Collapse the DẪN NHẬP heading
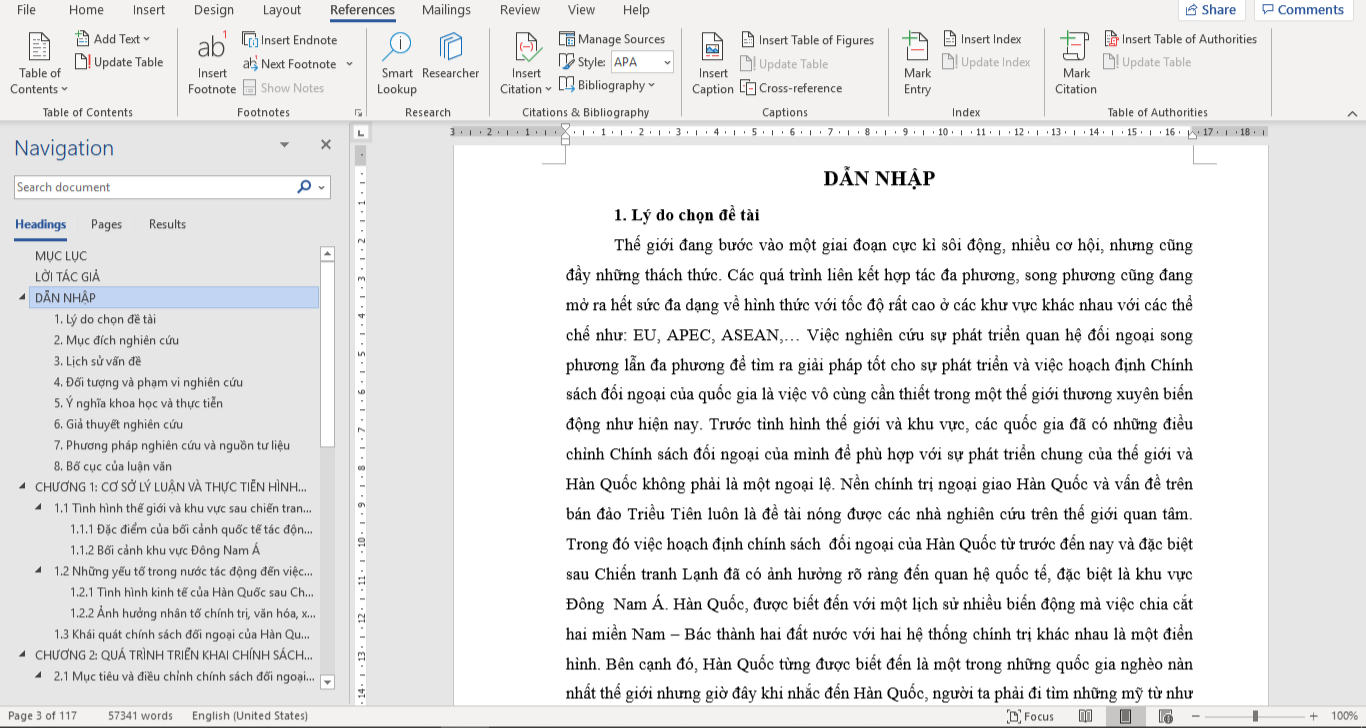Image resolution: width=1366 pixels, height=728 pixels. (23, 297)
